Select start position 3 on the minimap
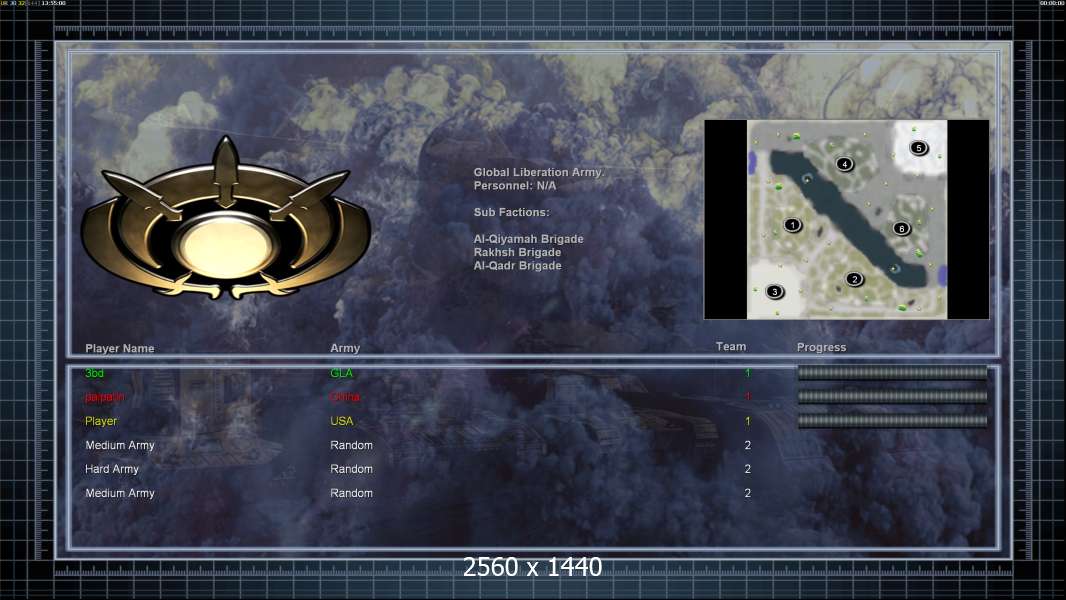The width and height of the screenshot is (1066, 600). (x=774, y=292)
